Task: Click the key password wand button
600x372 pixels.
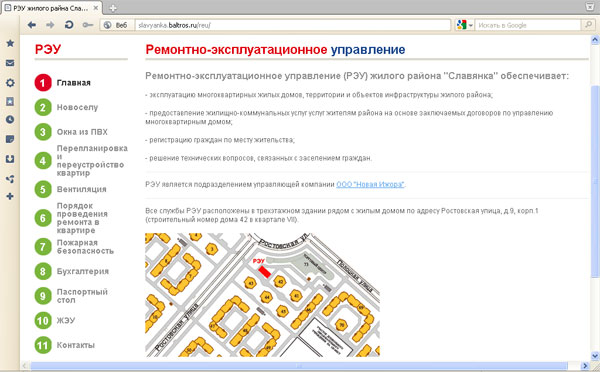Action: tap(88, 25)
